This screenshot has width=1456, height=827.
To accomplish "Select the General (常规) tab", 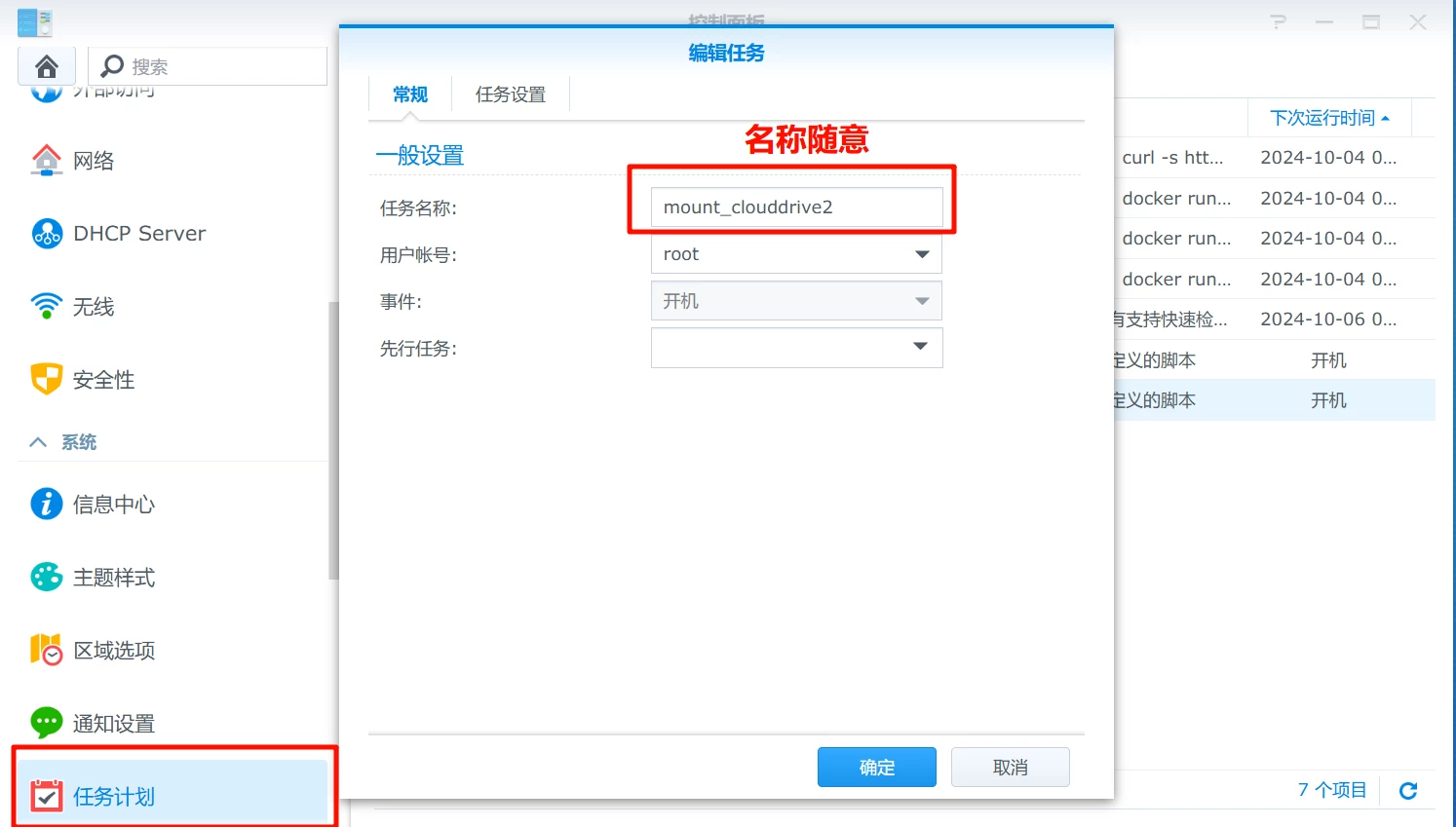I will 410,94.
